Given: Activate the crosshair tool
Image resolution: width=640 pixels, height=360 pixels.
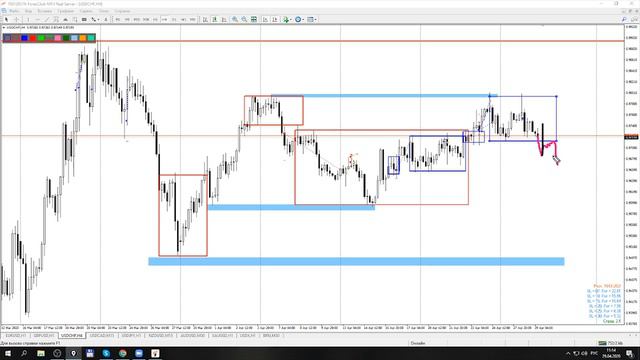Looking at the screenshot, I should click(x=16, y=19).
